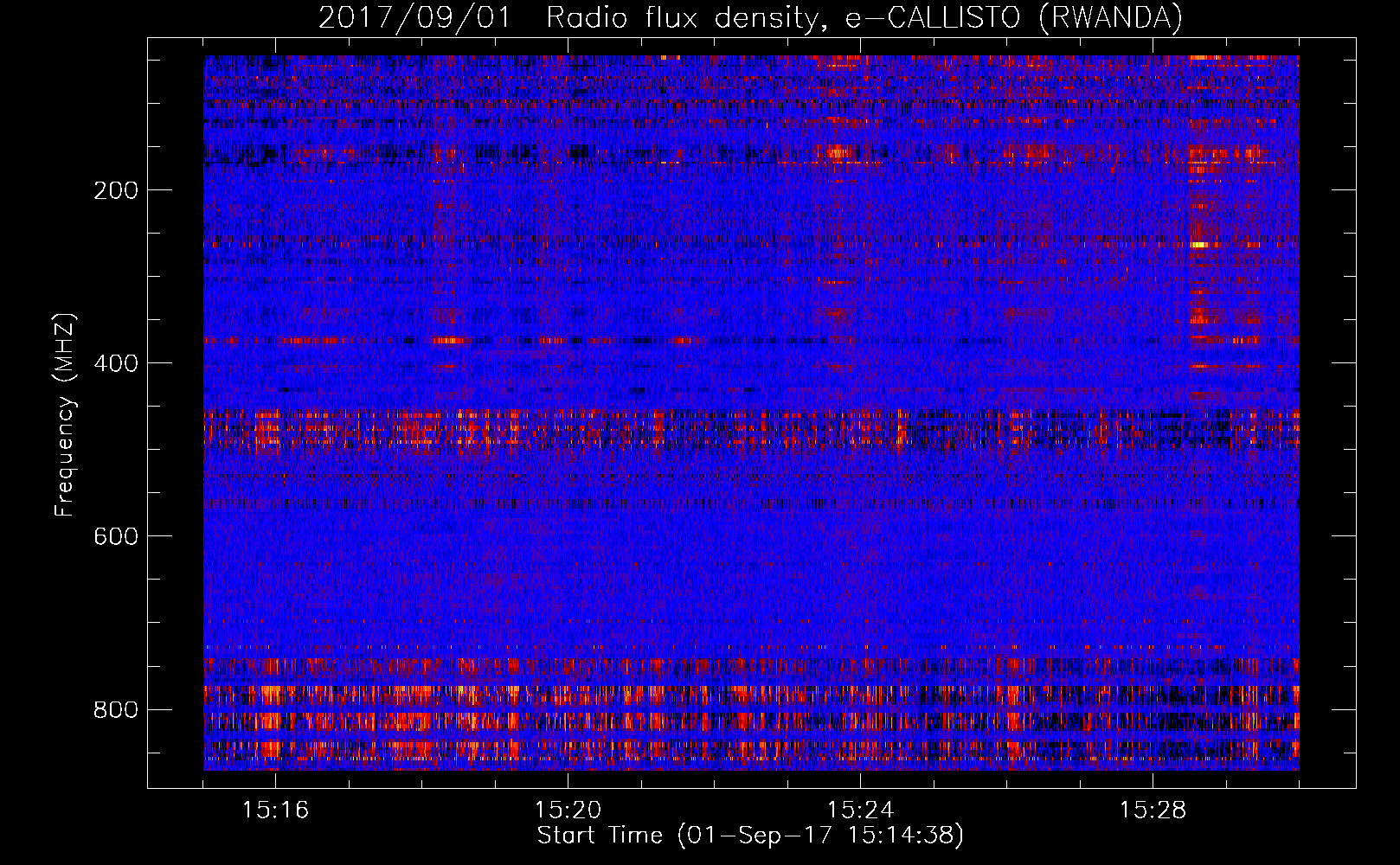Click the '15:20' time axis label
Image resolution: width=1400 pixels, height=865 pixels.
click(568, 811)
